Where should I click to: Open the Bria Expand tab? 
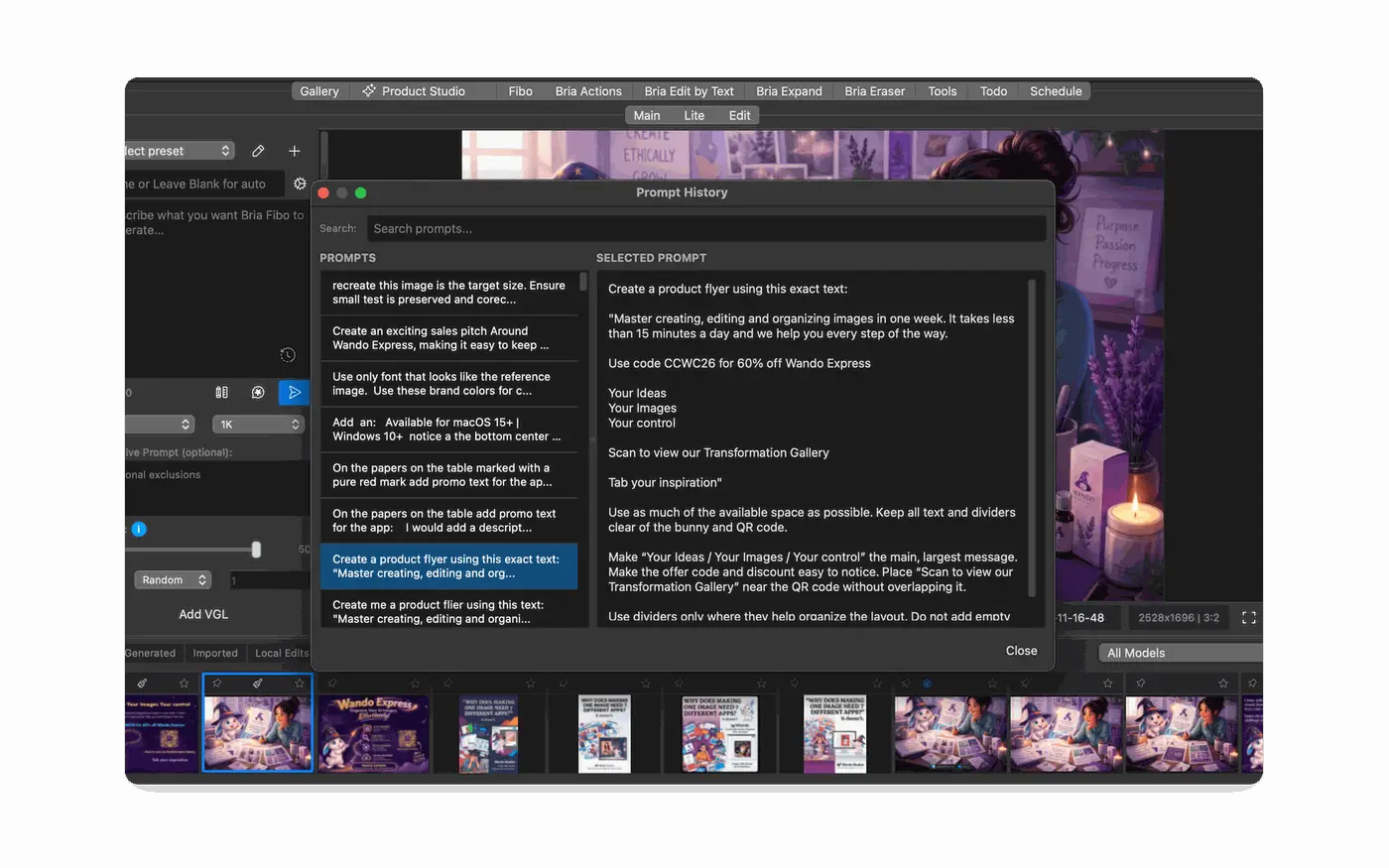coord(789,91)
